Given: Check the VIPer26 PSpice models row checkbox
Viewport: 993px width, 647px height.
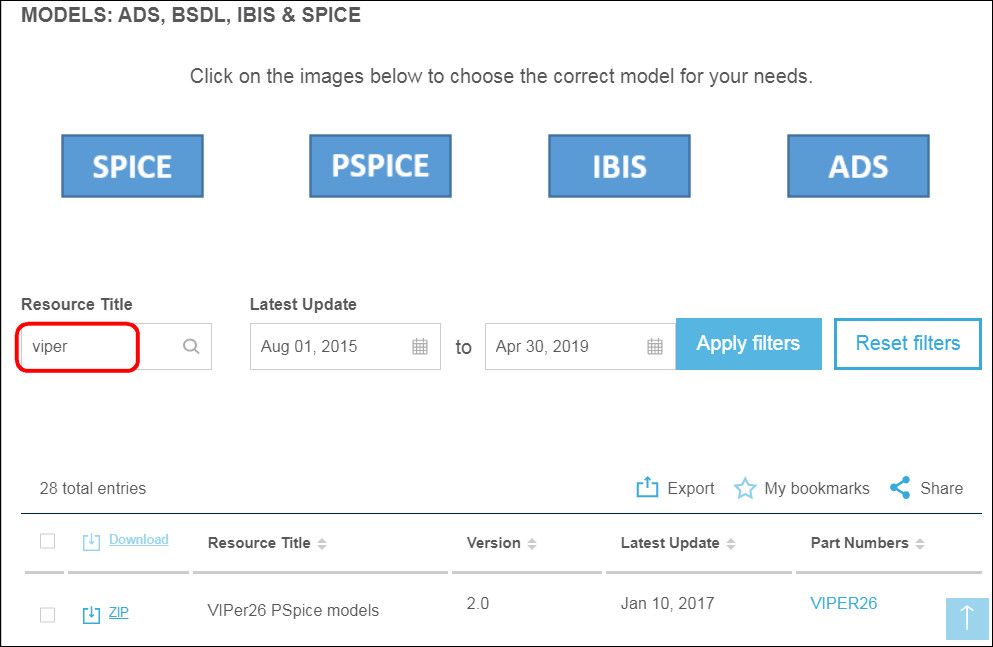Looking at the screenshot, I should coord(47,615).
